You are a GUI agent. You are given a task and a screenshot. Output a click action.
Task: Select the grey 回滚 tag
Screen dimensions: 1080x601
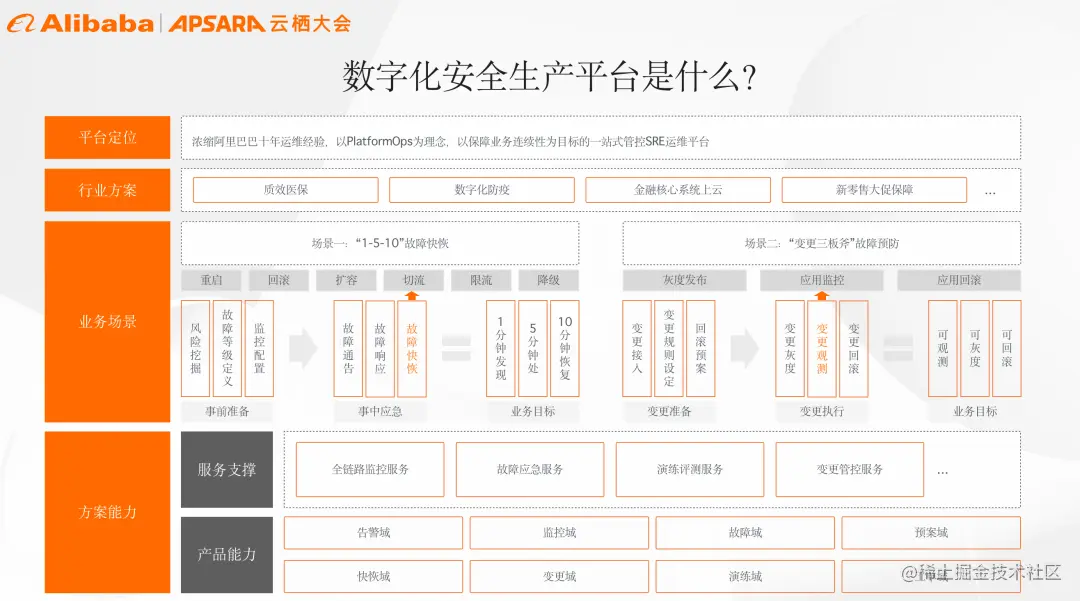pyautogui.click(x=279, y=280)
